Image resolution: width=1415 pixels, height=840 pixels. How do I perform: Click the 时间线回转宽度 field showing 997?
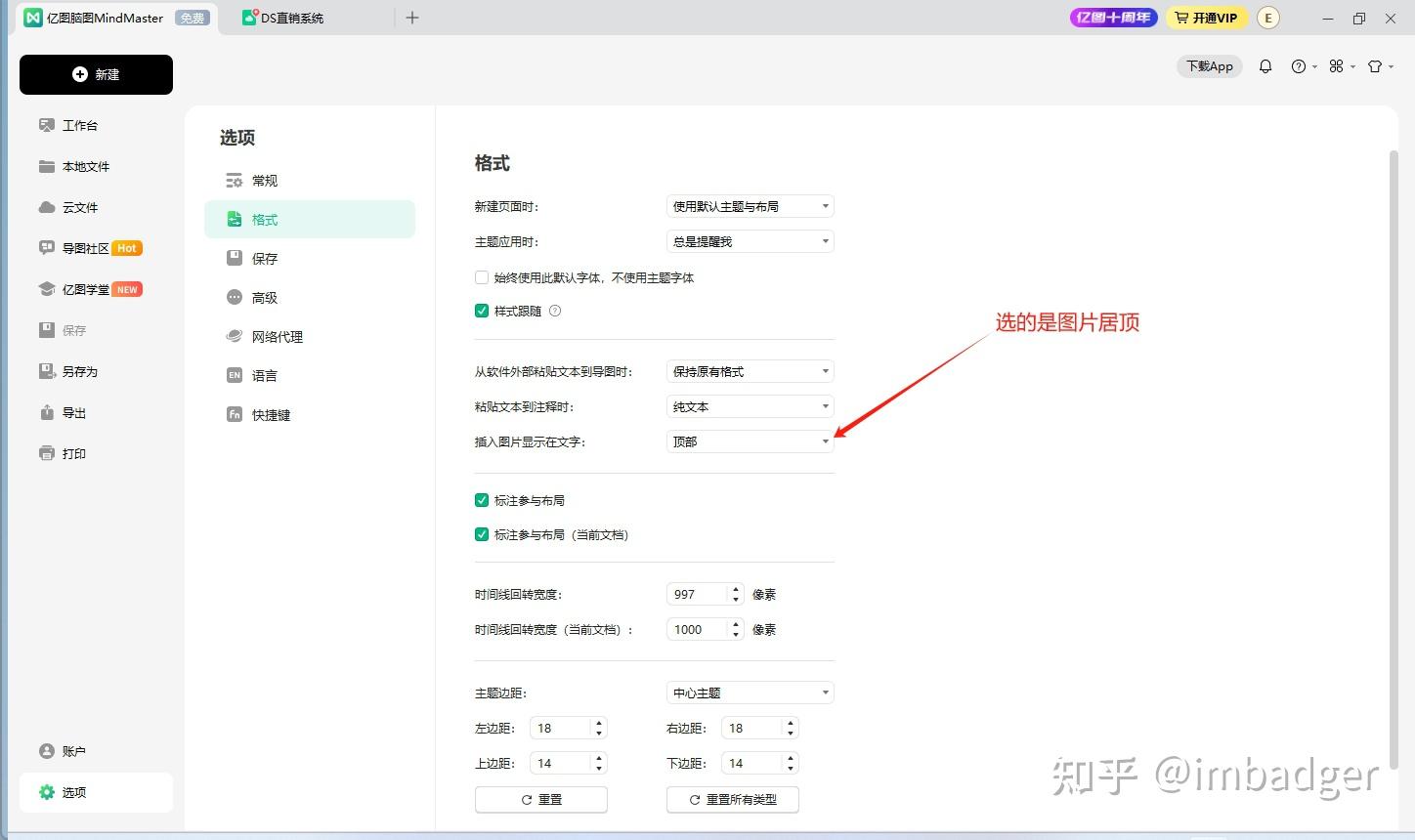click(x=698, y=594)
